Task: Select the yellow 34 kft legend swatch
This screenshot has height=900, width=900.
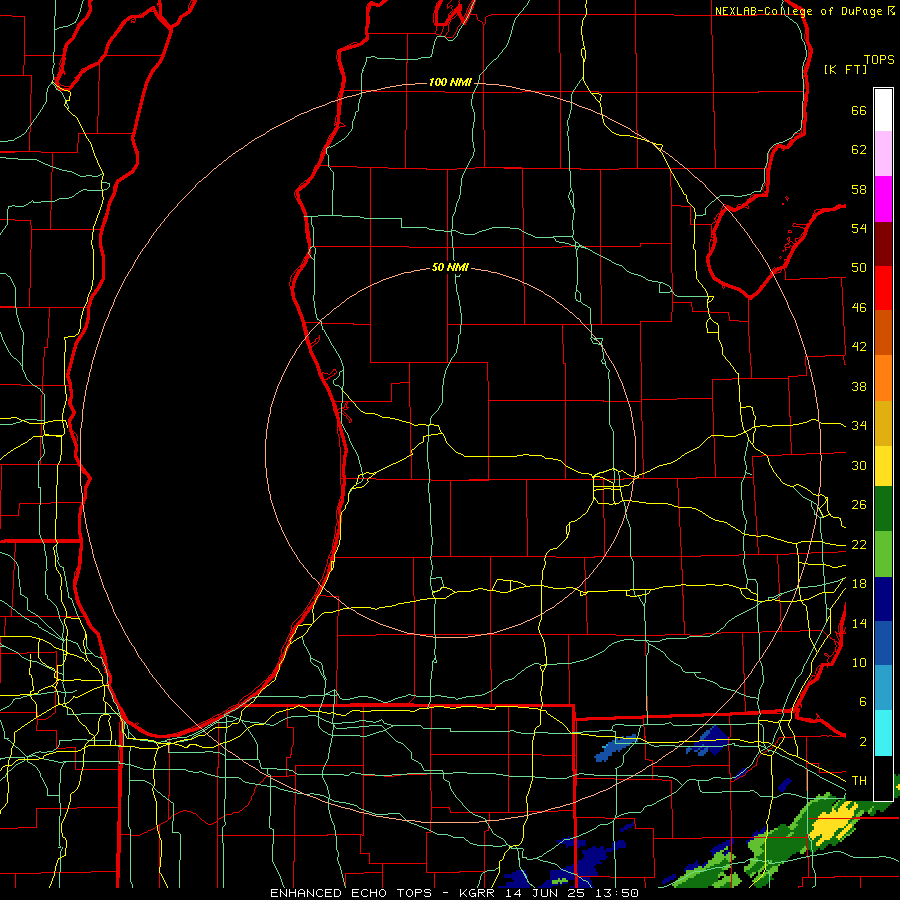Action: (x=883, y=466)
